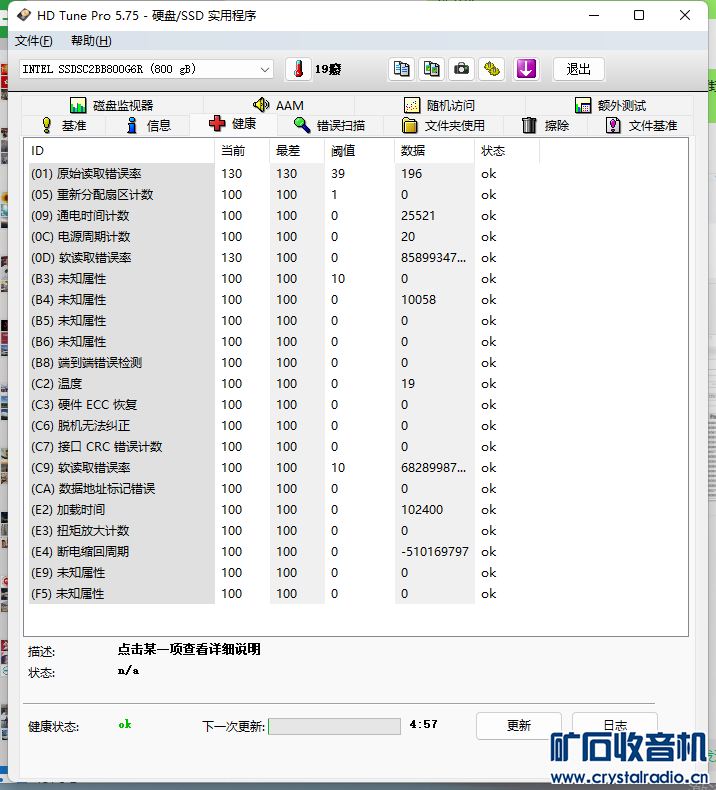Image resolution: width=716 pixels, height=790 pixels.
Task: Select the (0D) 软读取错误率 row
Action: coord(284,258)
